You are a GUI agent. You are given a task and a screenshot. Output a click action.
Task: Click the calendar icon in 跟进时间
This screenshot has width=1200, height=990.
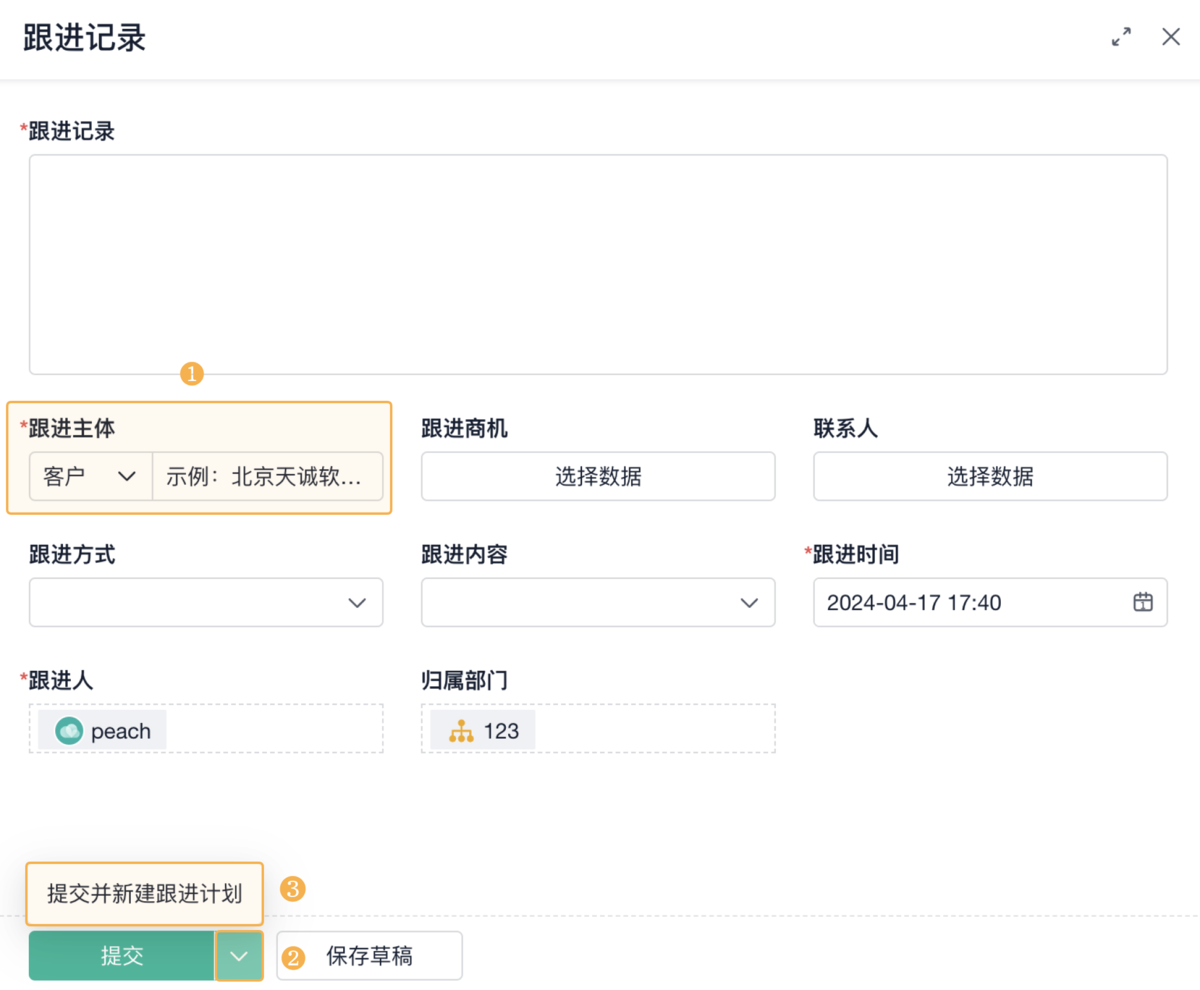1143,602
